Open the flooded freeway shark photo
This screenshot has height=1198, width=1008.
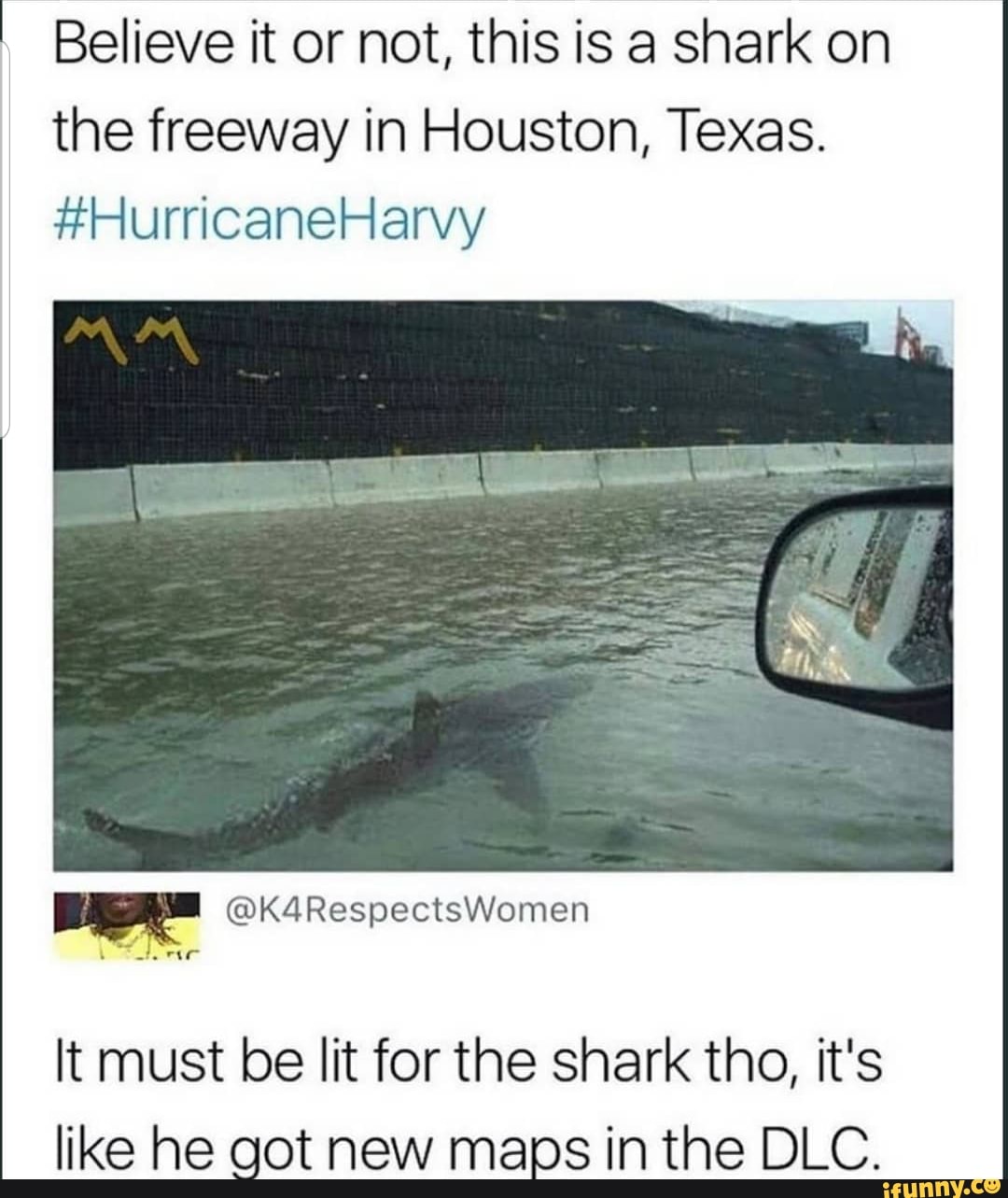point(503,585)
